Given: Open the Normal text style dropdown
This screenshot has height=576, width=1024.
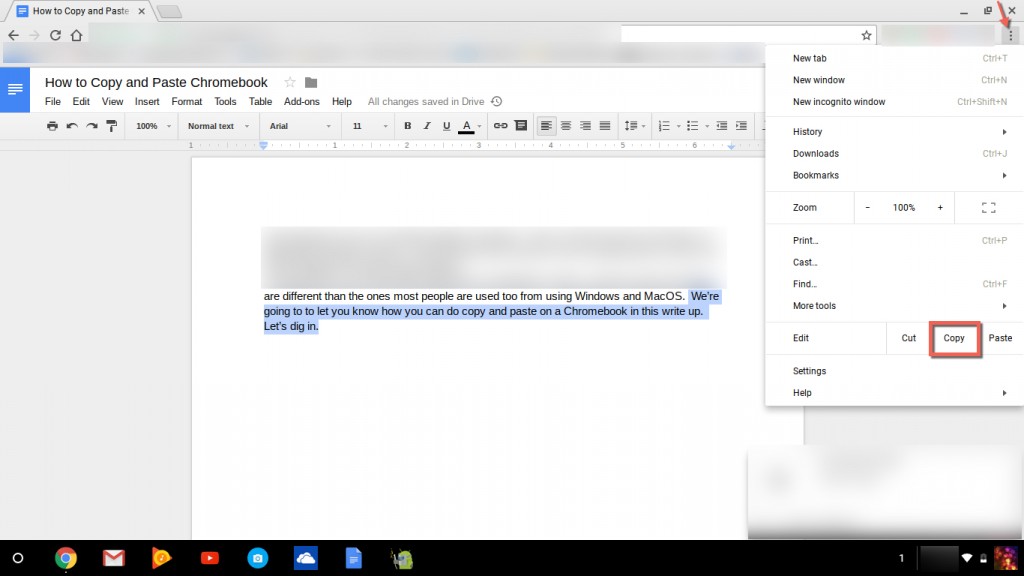Looking at the screenshot, I should coord(218,126).
